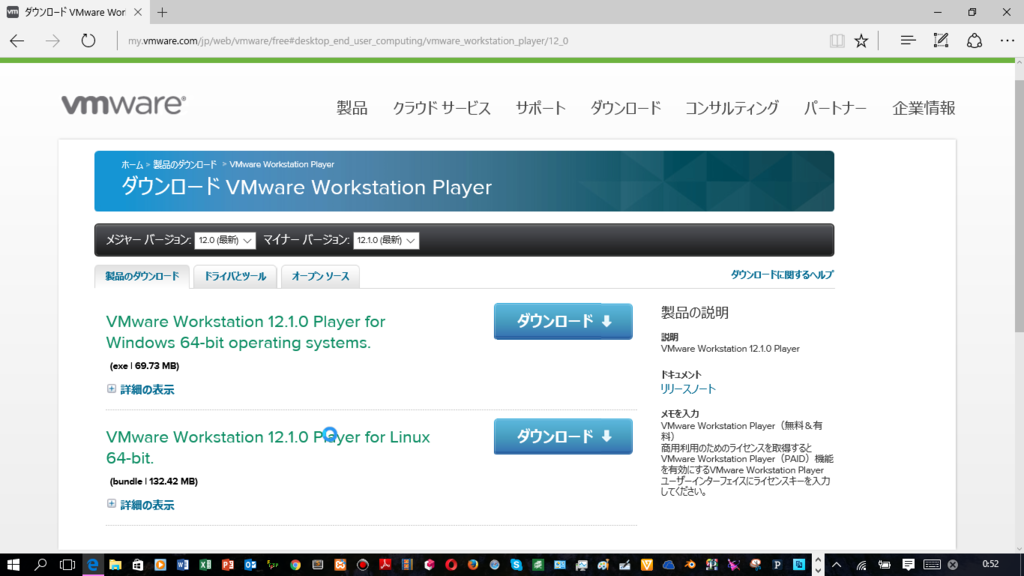
Task: Launch Adobe Acrobat from the taskbar
Action: coord(385,565)
